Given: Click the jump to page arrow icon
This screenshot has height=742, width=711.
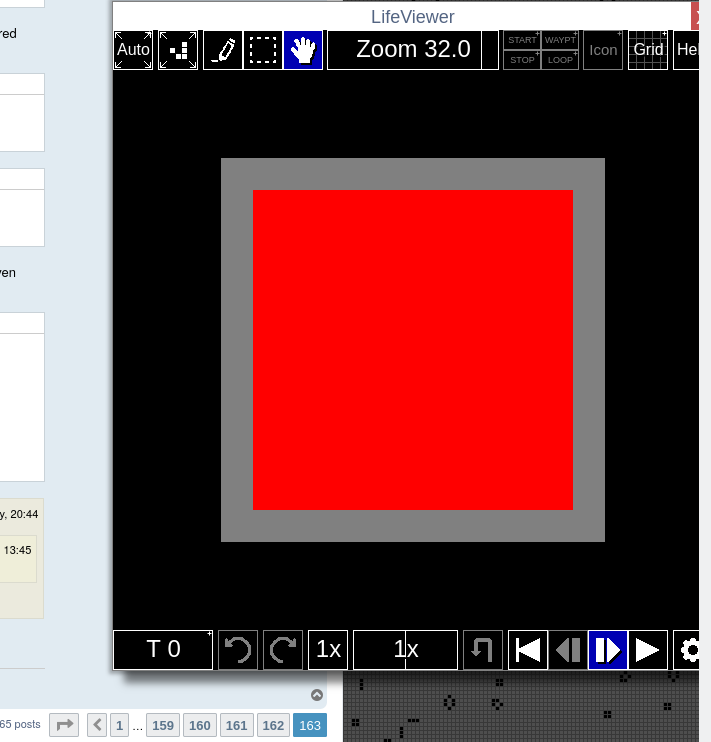Looking at the screenshot, I should point(64,725).
